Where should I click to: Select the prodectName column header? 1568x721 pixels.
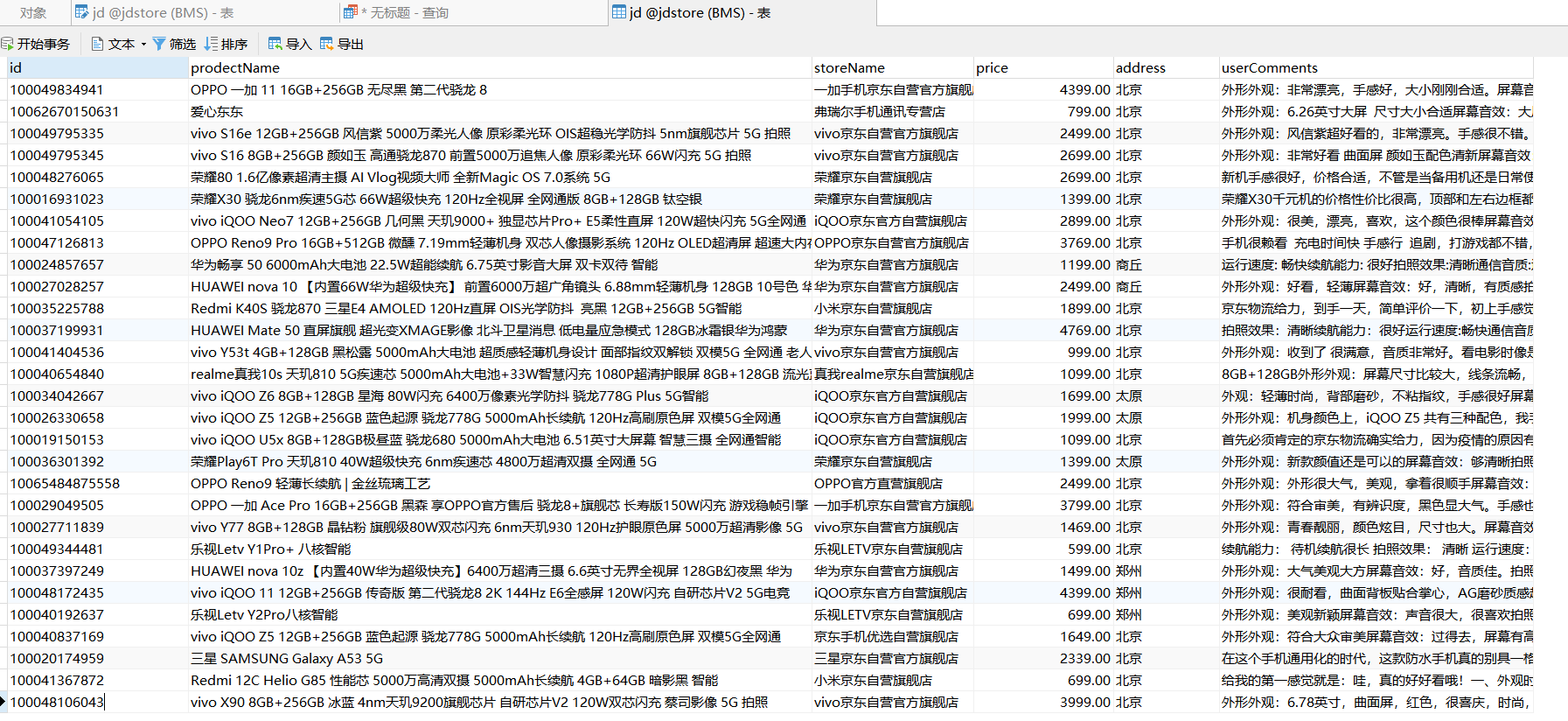coord(500,68)
